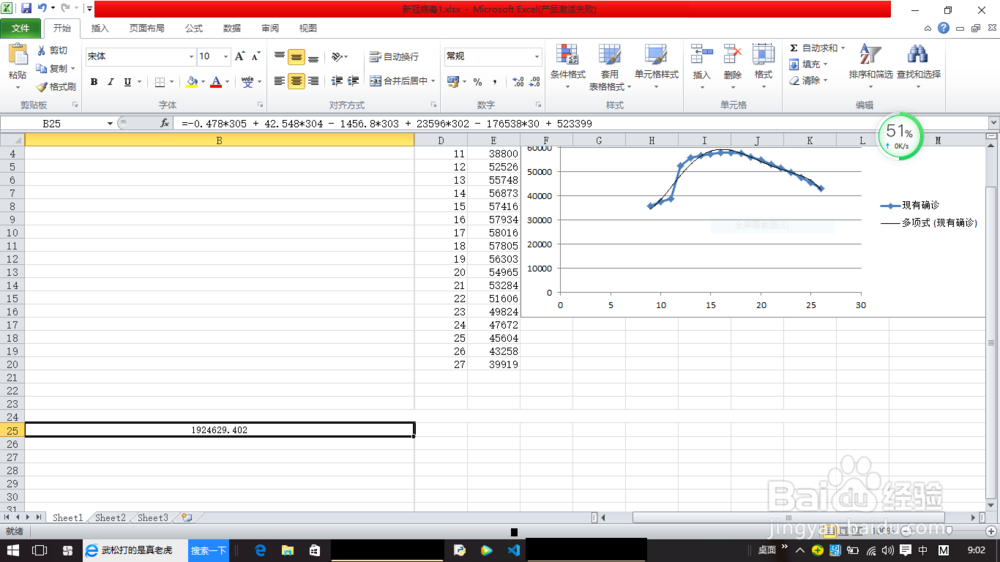Click the Undo arrow icon
Viewport: 1000px width, 562px height.
(42, 8)
